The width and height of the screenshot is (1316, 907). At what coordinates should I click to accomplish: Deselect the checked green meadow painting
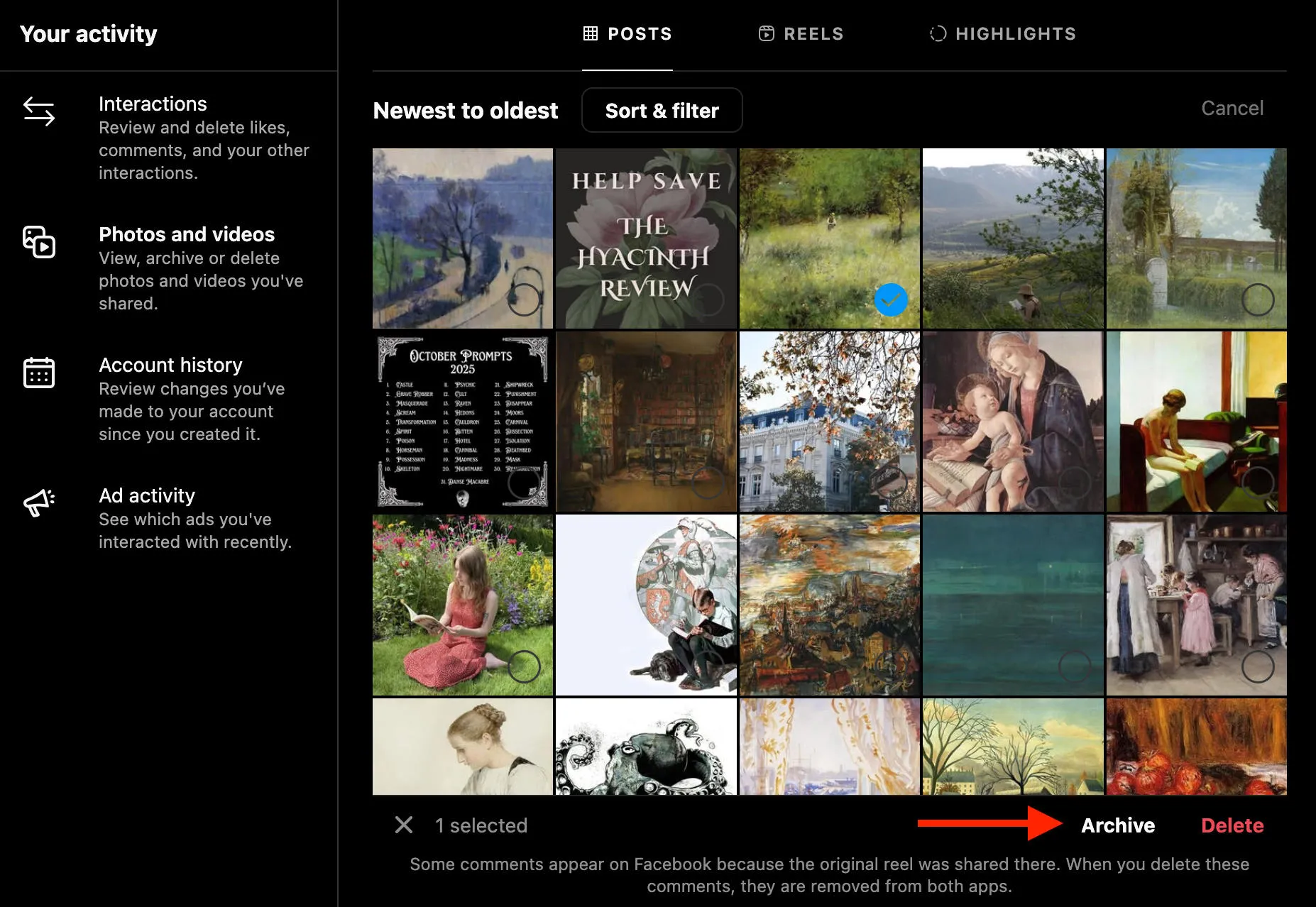(891, 299)
